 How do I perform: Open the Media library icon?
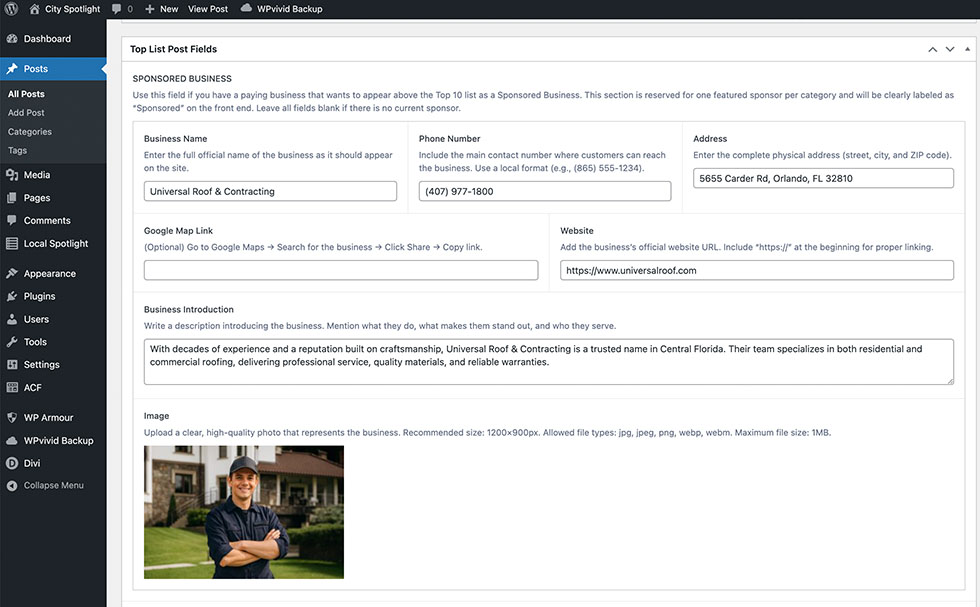(x=12, y=175)
